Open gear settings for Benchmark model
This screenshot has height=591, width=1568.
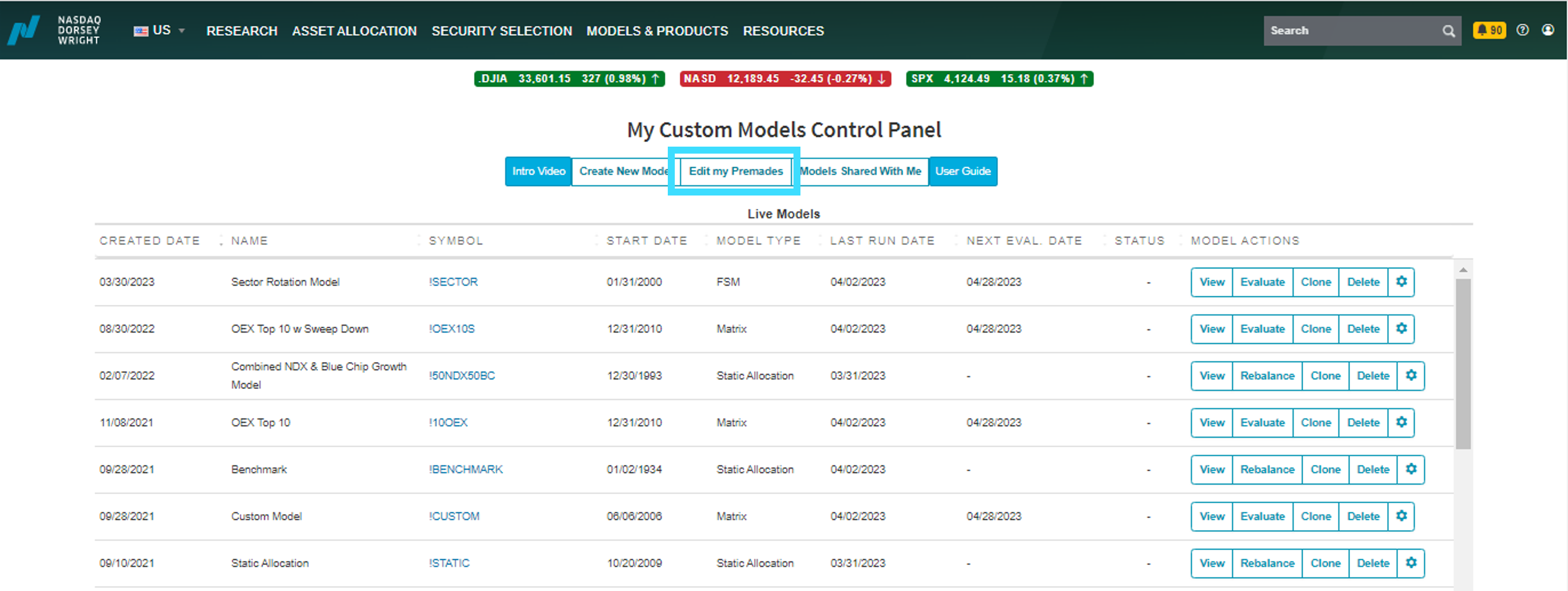1411,469
